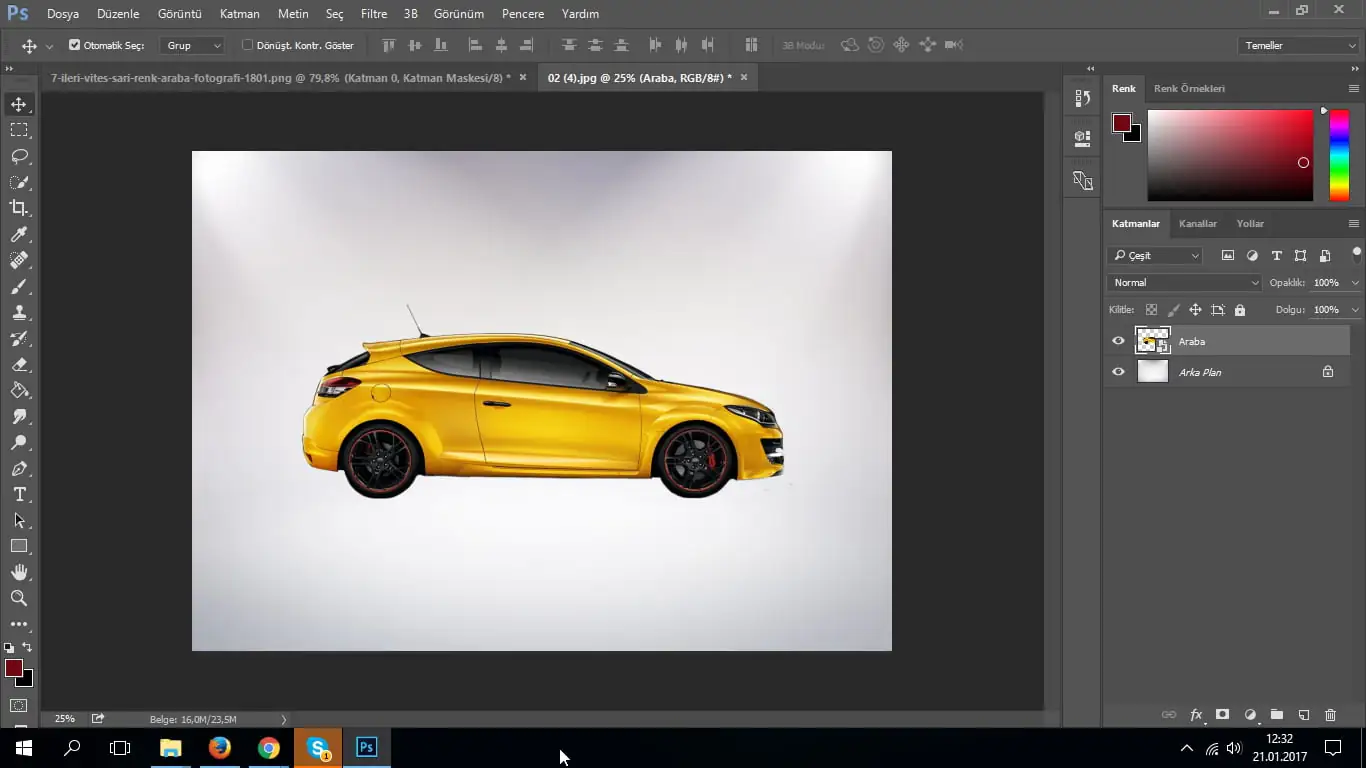Click the delete layer trash icon

[1330, 715]
